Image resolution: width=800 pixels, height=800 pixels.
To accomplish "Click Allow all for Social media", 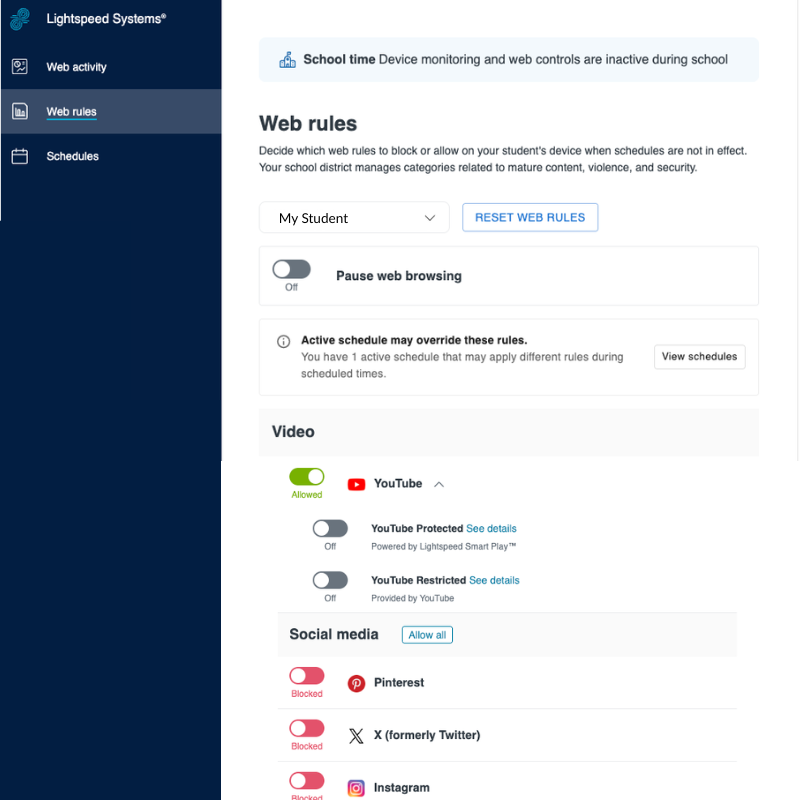I will pyautogui.click(x=427, y=635).
